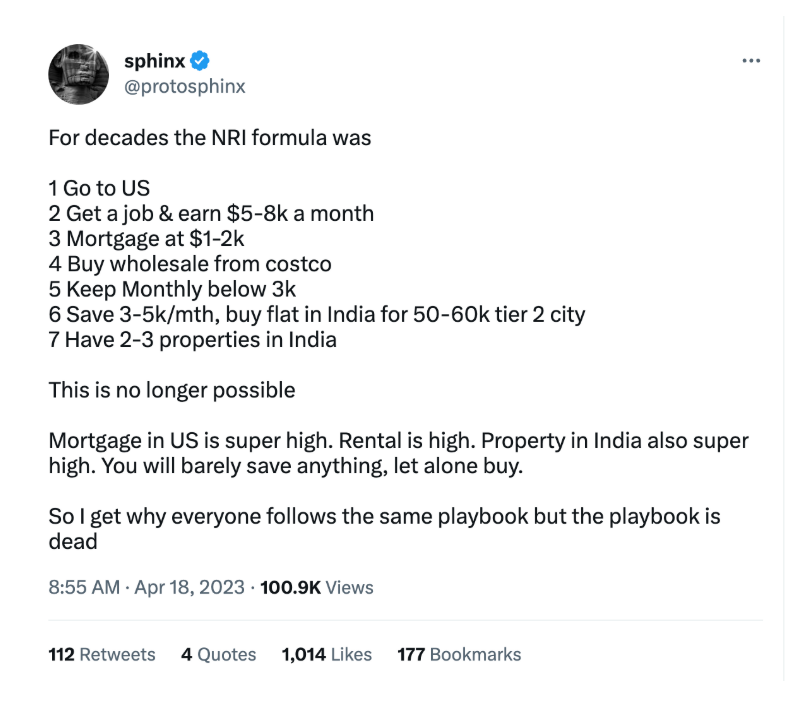Click the tweet timestamp 8:55 AM Apr 18, 2023
Viewport: 787px width, 705px height.
[146, 587]
